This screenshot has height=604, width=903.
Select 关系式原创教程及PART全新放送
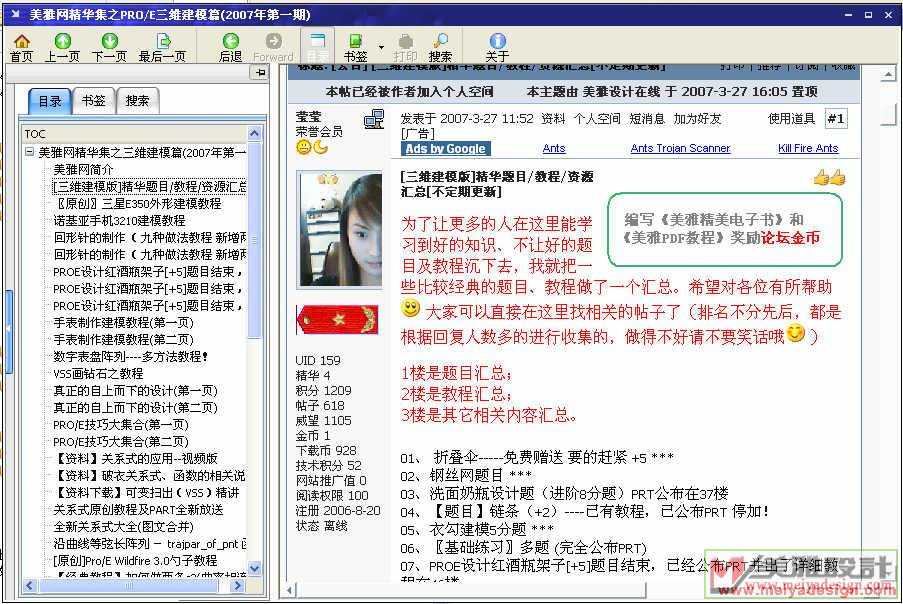(138, 510)
